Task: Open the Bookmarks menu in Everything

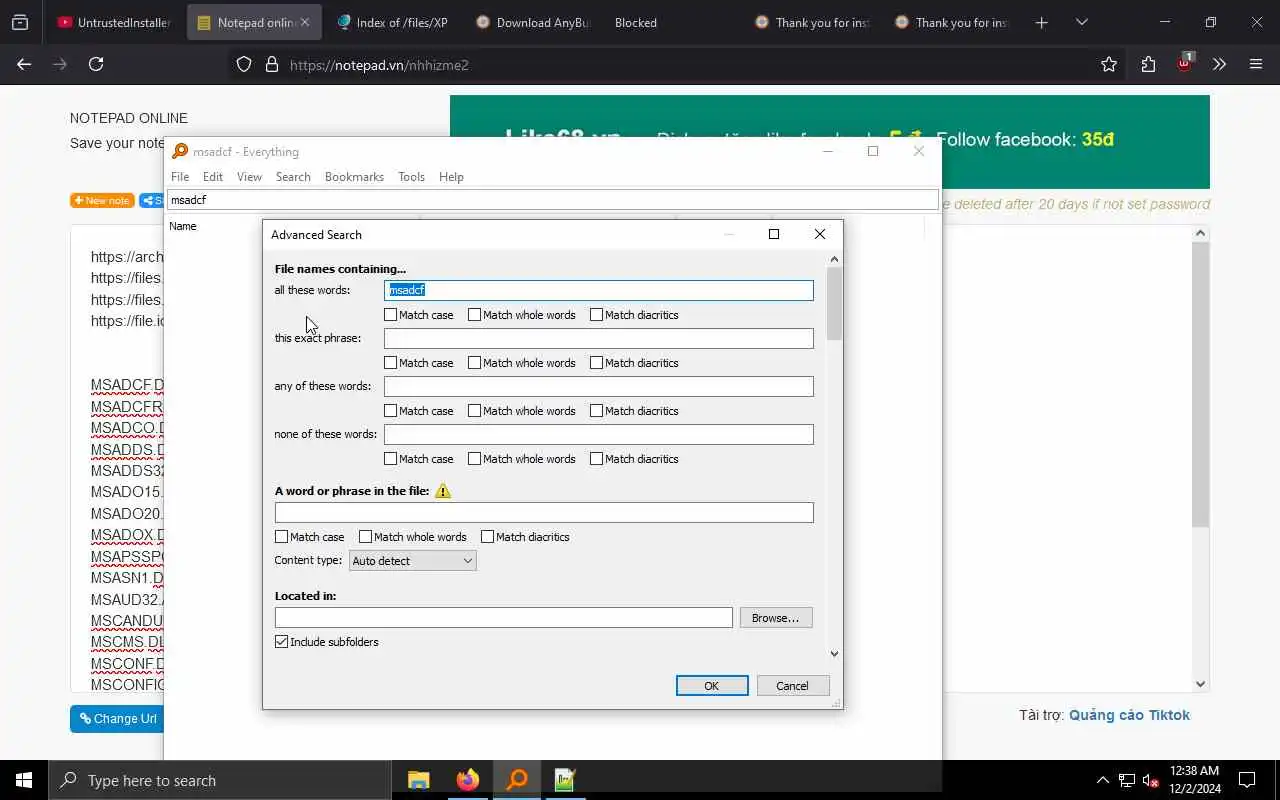Action: click(354, 177)
